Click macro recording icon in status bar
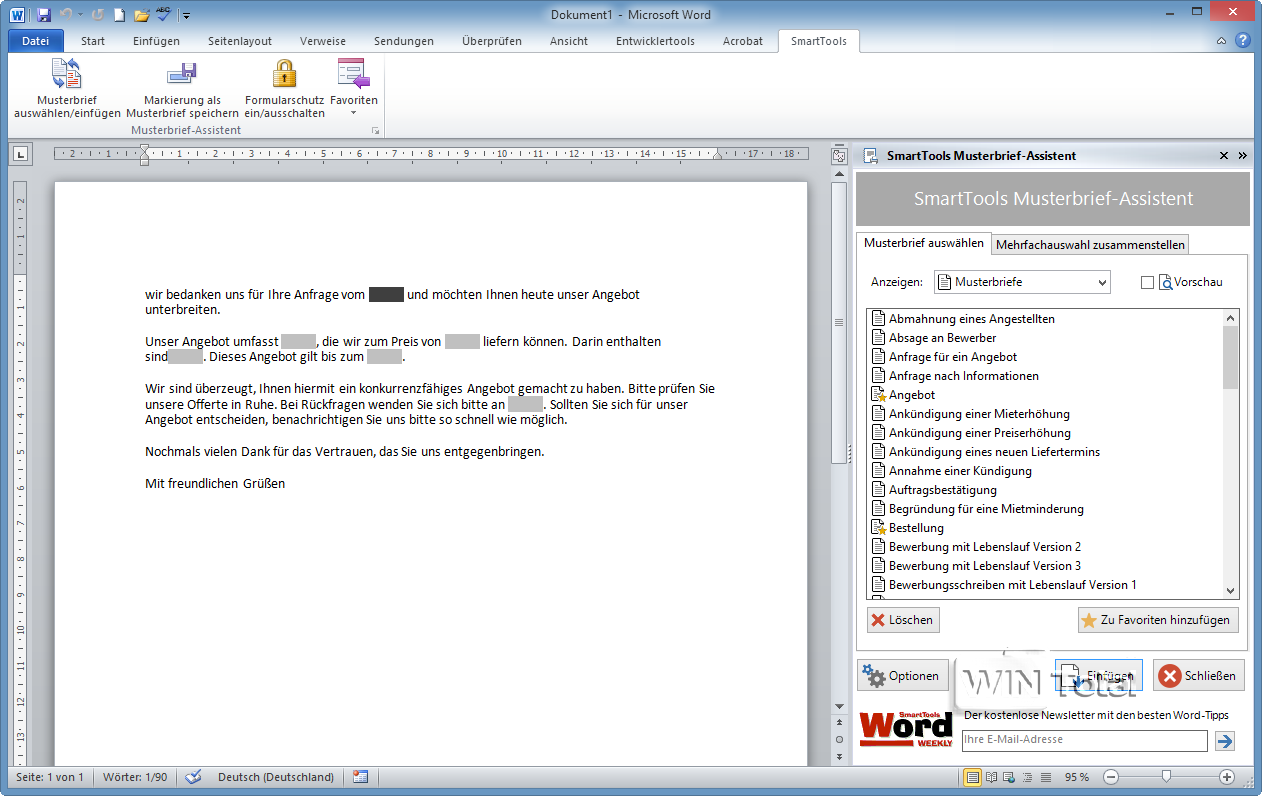 [x=360, y=777]
